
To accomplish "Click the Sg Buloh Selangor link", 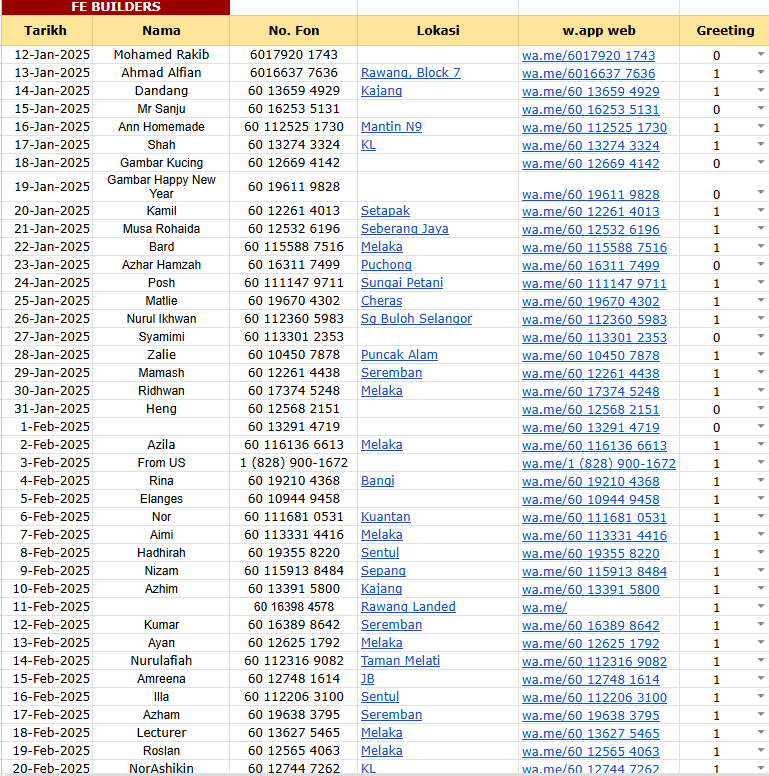I will point(416,319).
